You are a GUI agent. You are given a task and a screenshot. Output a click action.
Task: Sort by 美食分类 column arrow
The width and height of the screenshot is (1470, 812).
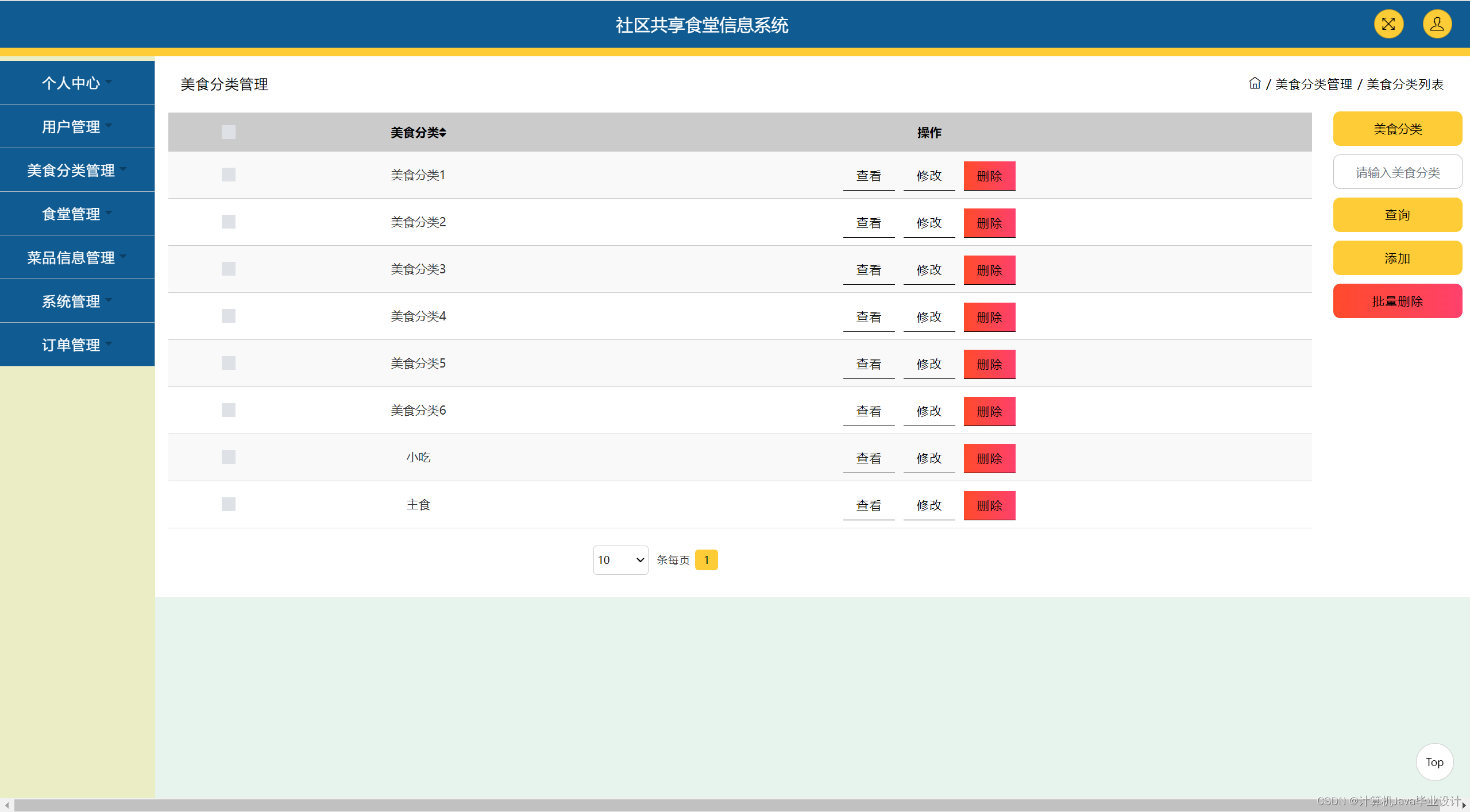point(443,133)
